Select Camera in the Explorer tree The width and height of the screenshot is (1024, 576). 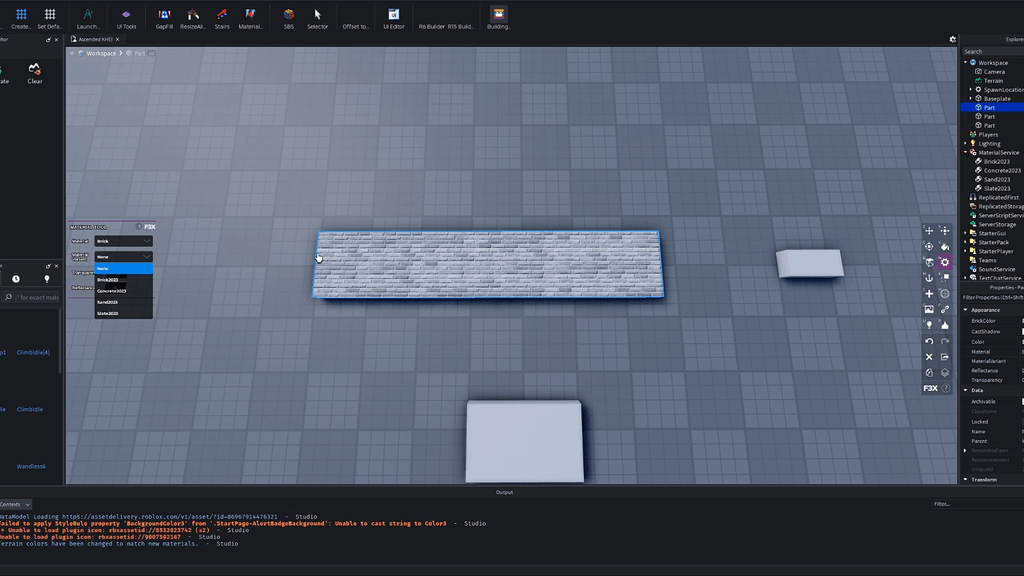click(x=994, y=72)
